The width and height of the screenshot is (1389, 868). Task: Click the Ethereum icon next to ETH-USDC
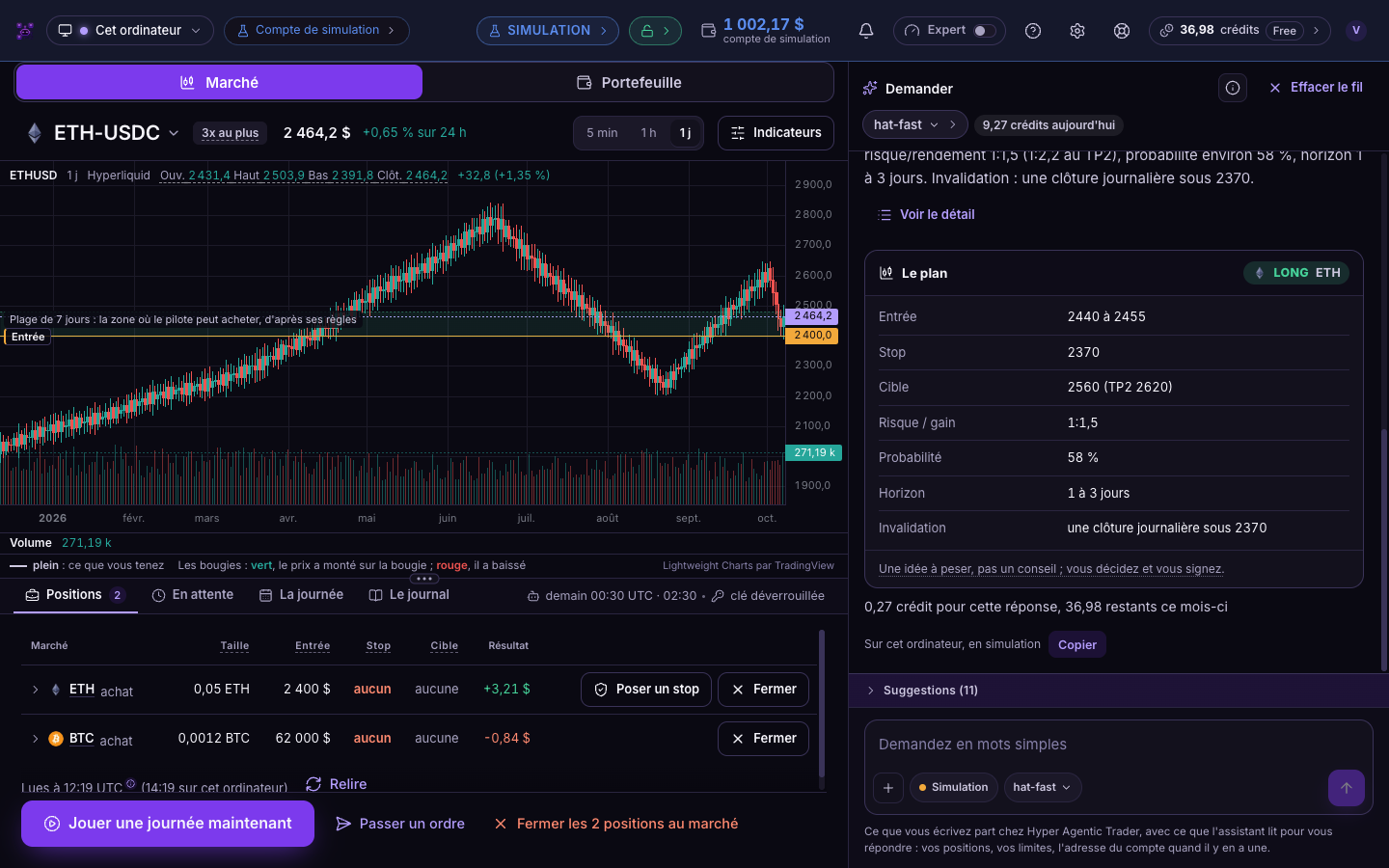(35, 133)
